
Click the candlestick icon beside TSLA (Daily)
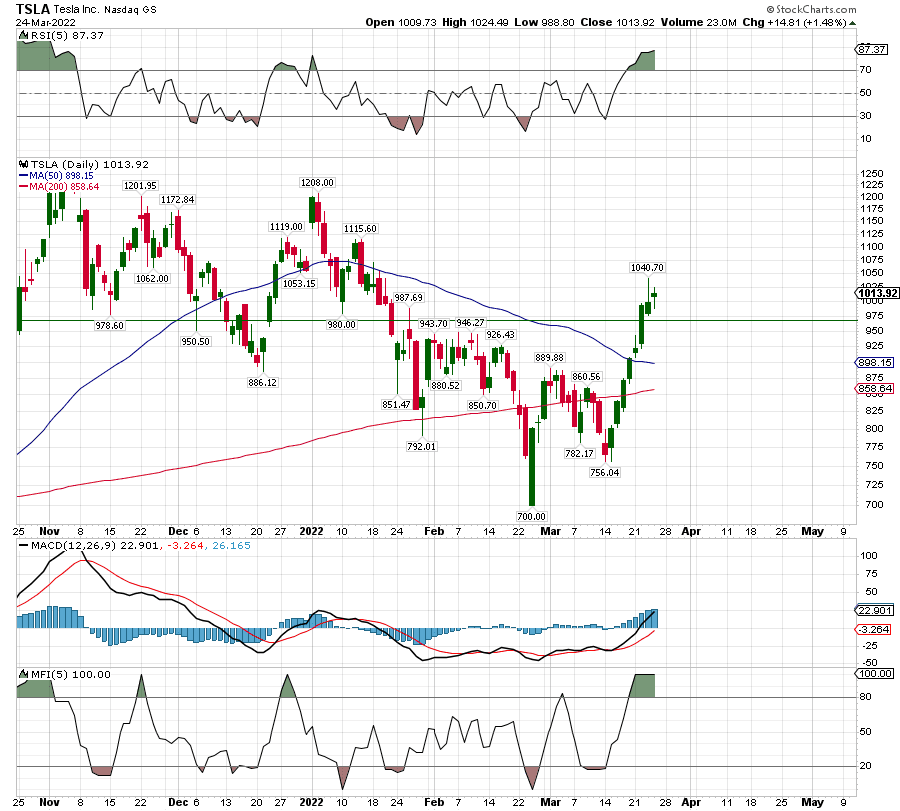point(23,164)
